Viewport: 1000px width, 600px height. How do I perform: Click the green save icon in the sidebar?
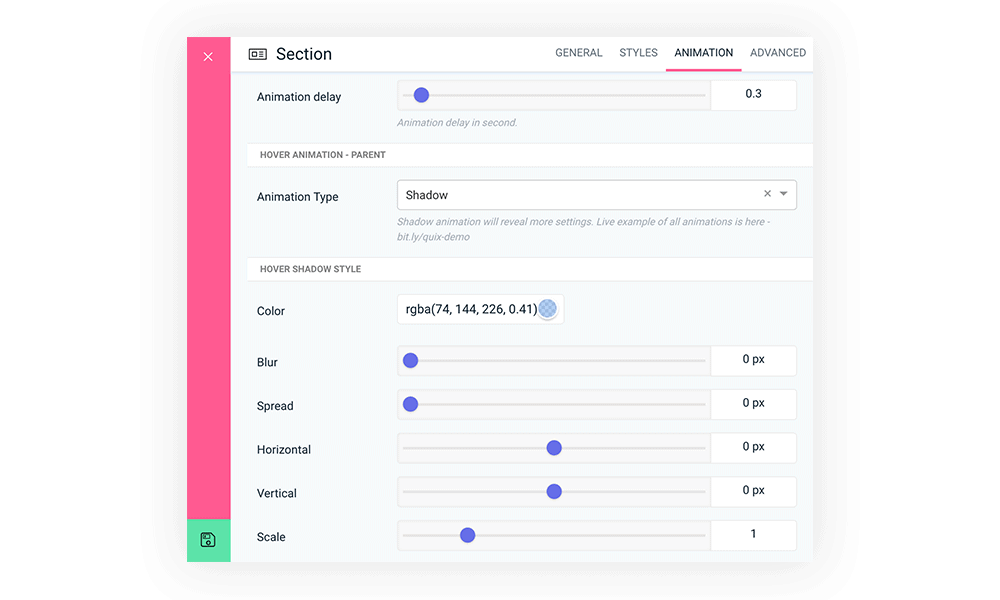(x=208, y=540)
